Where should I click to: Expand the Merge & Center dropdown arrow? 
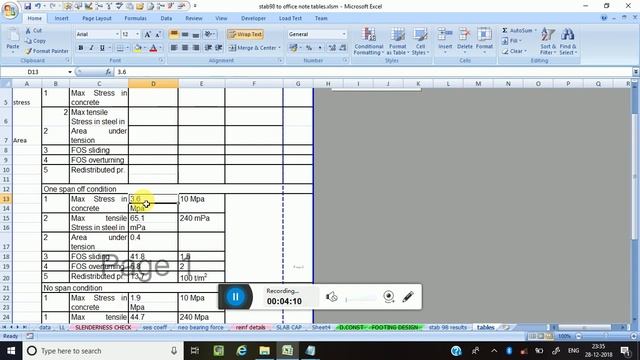(280, 48)
